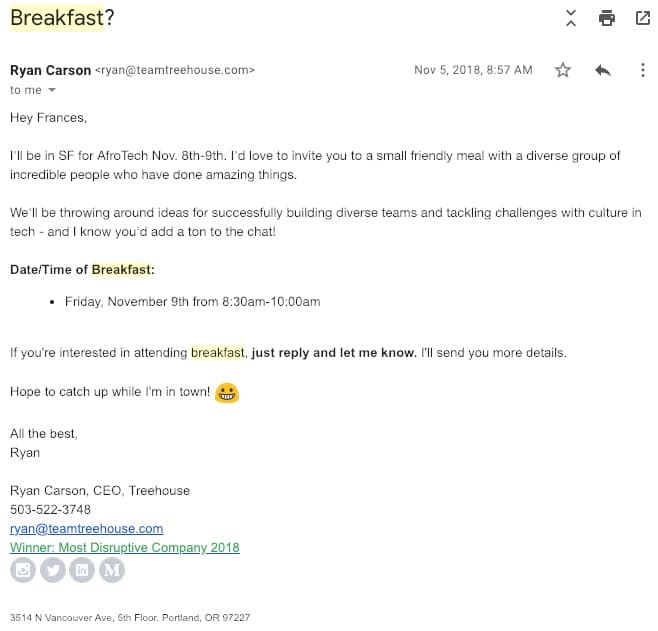Viewport: 658px width, 631px height.
Task: Click the phone number 503-522-3748
Action: (x=50, y=509)
